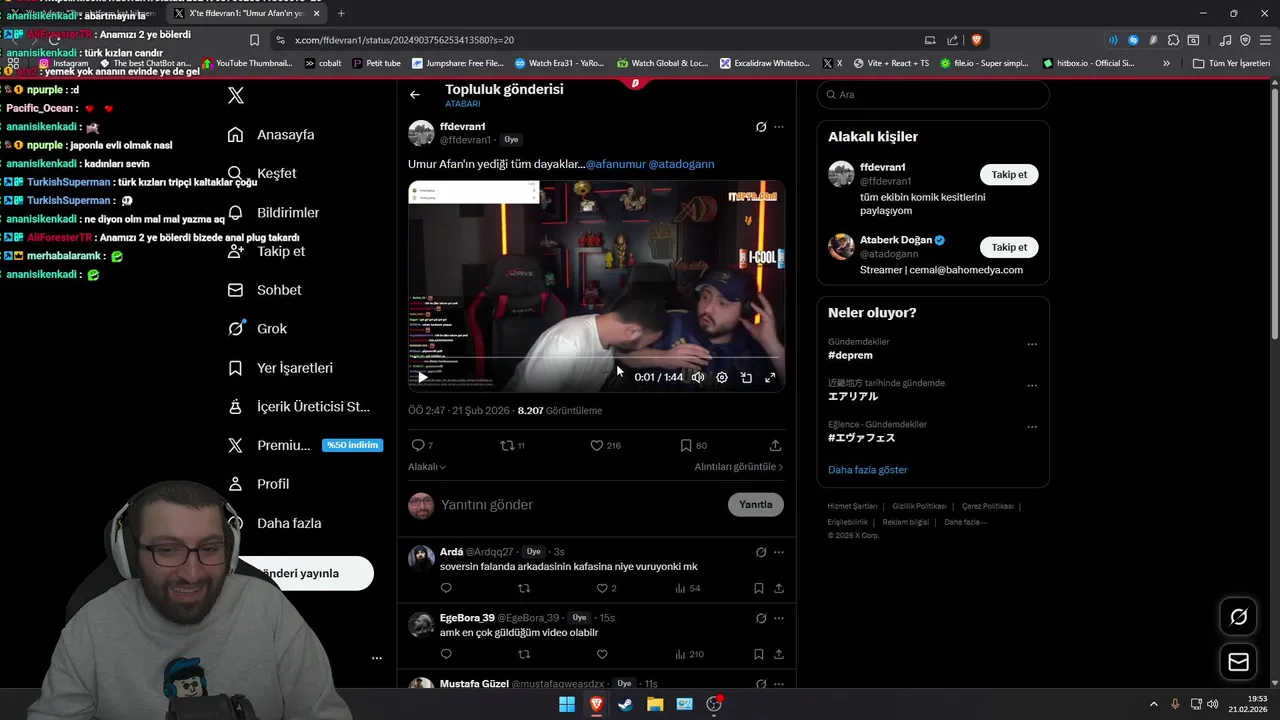Open Bildirimler in the sidebar
Screen dimensions: 1280x720
coord(273,213)
